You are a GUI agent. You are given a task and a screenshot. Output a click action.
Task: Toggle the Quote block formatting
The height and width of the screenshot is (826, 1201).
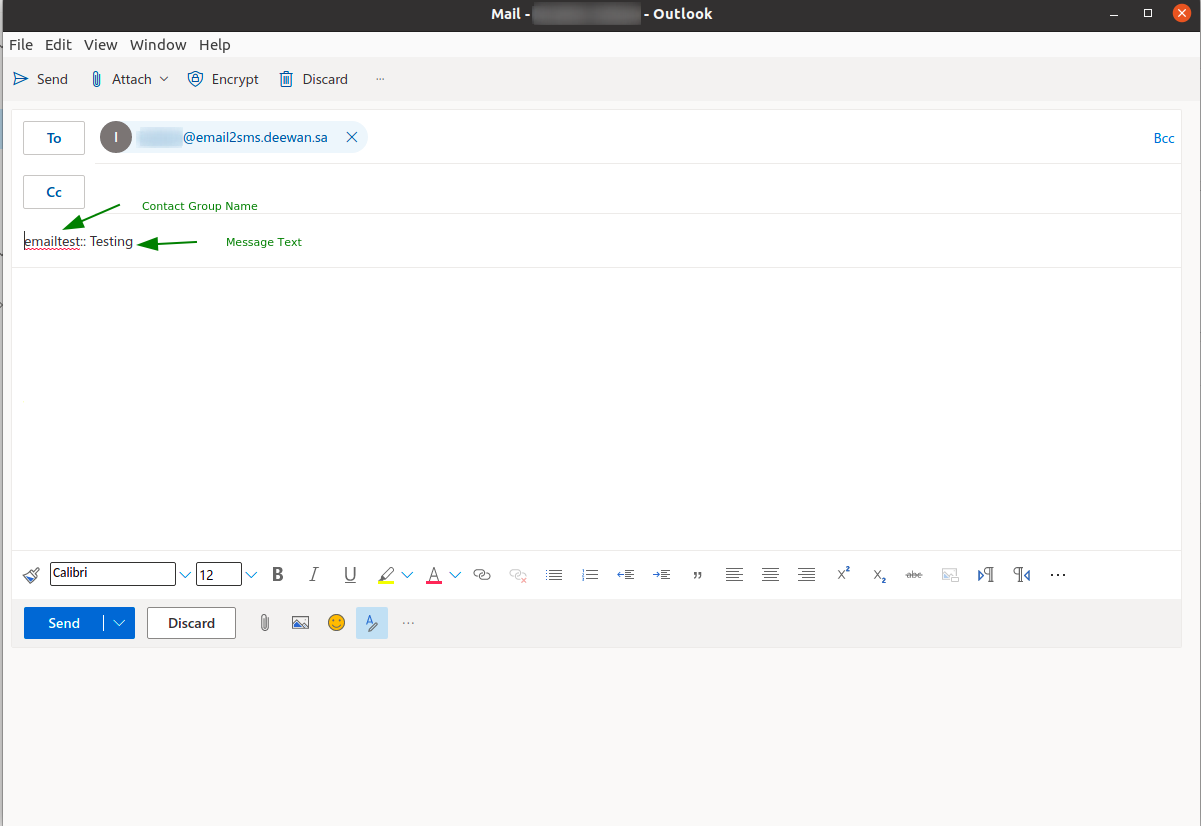(698, 575)
